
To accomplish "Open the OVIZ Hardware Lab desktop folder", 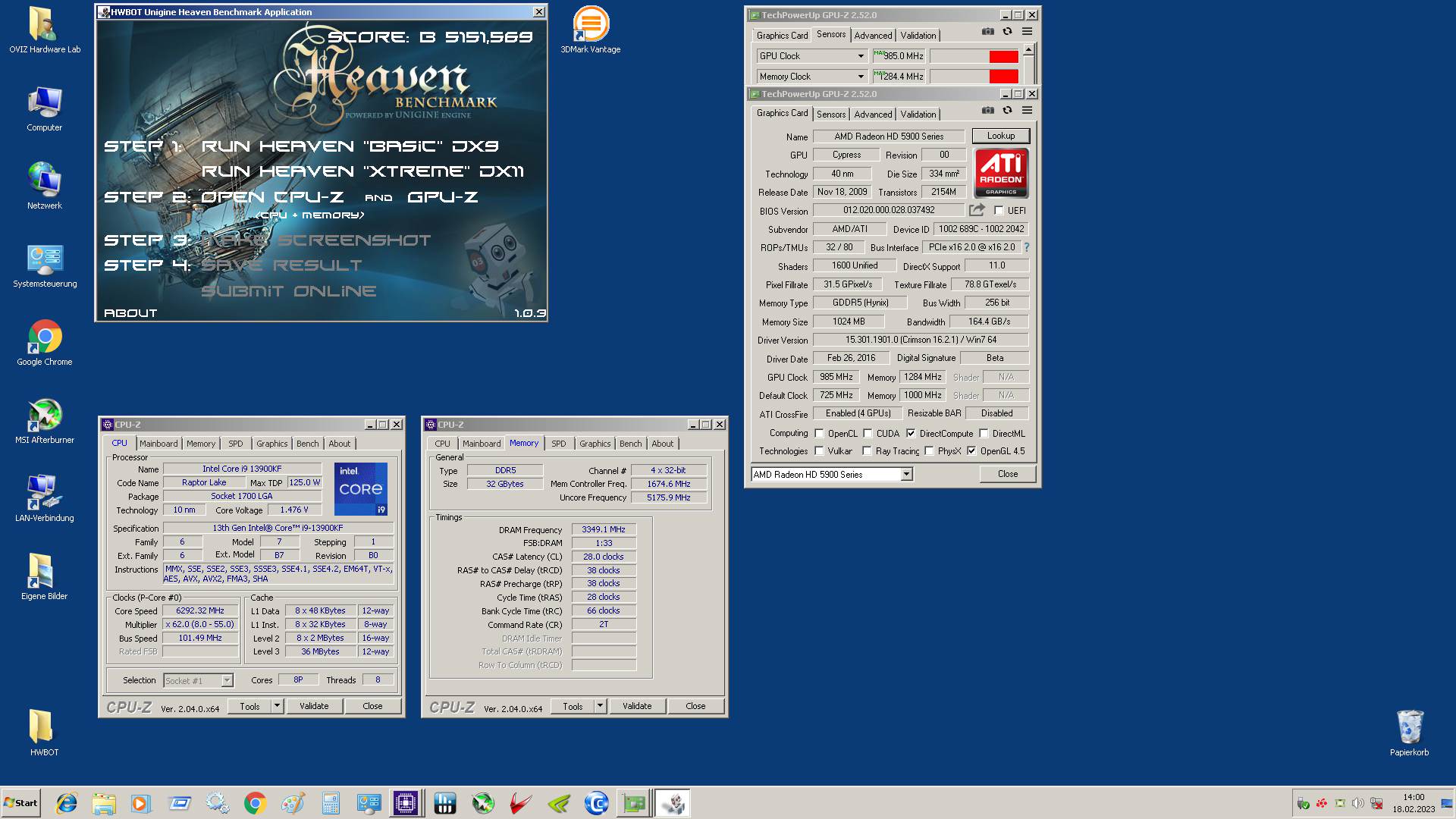I will (x=44, y=30).
